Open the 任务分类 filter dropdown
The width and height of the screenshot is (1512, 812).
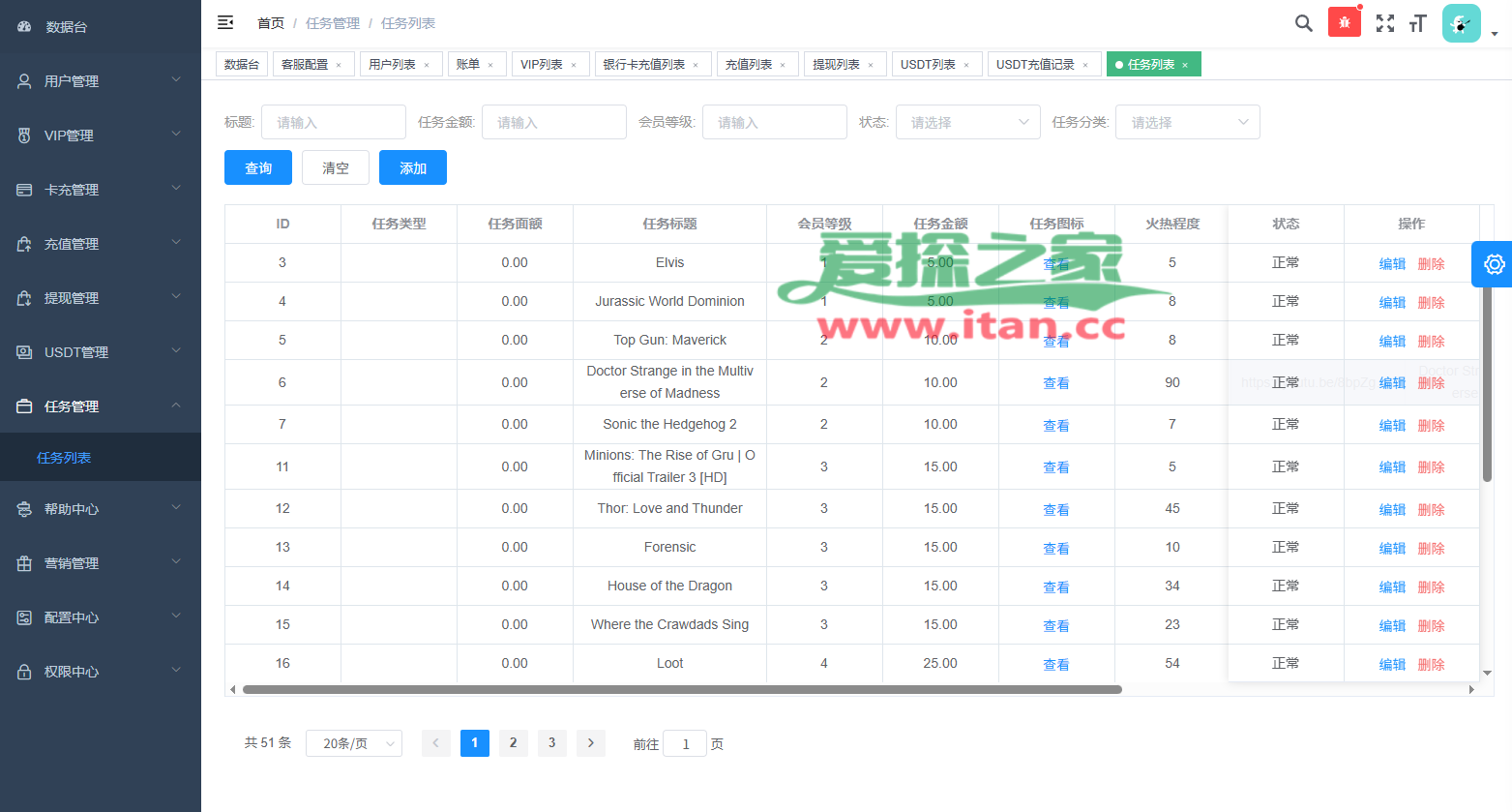tap(1188, 122)
